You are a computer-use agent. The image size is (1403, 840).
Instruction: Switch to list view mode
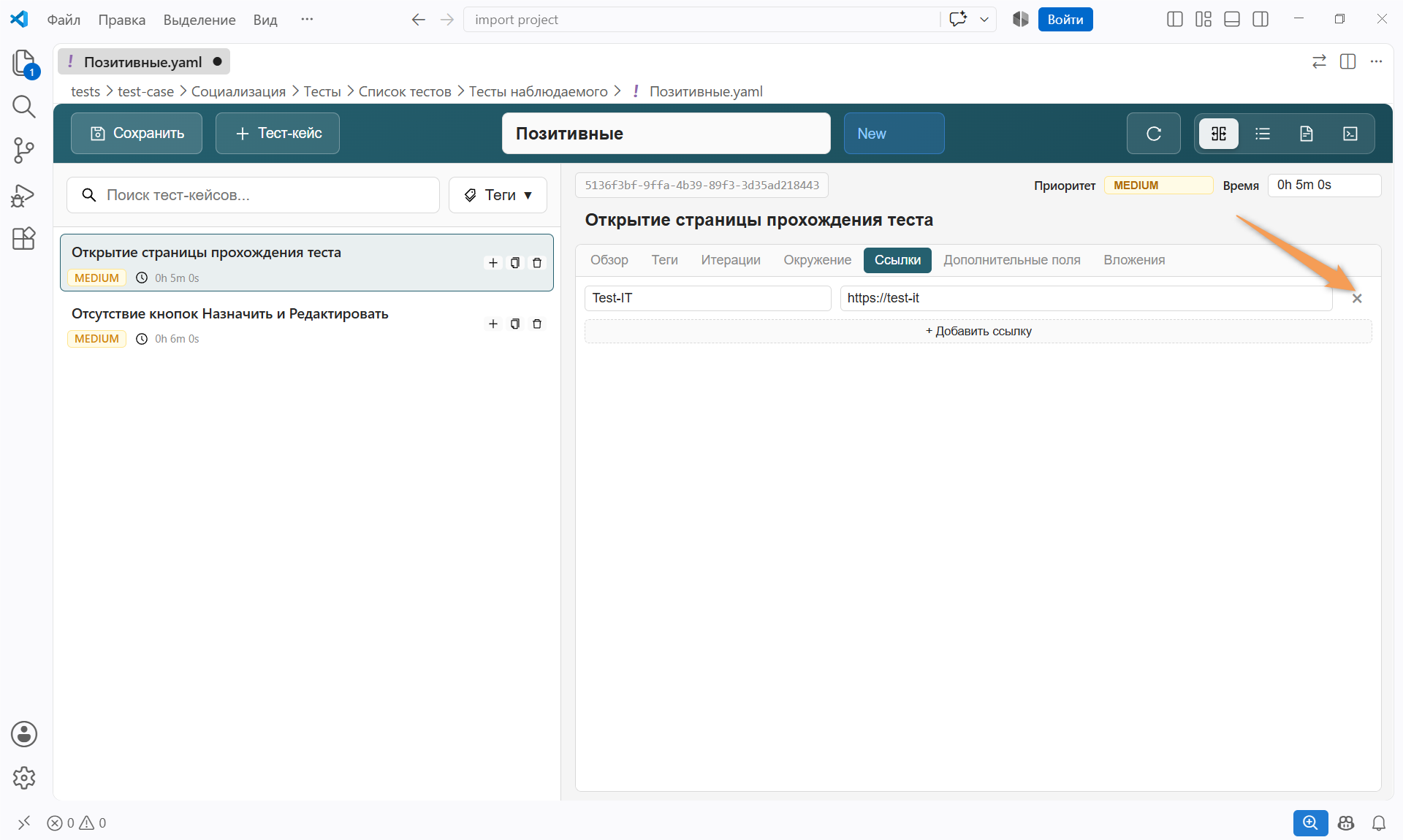tap(1263, 134)
